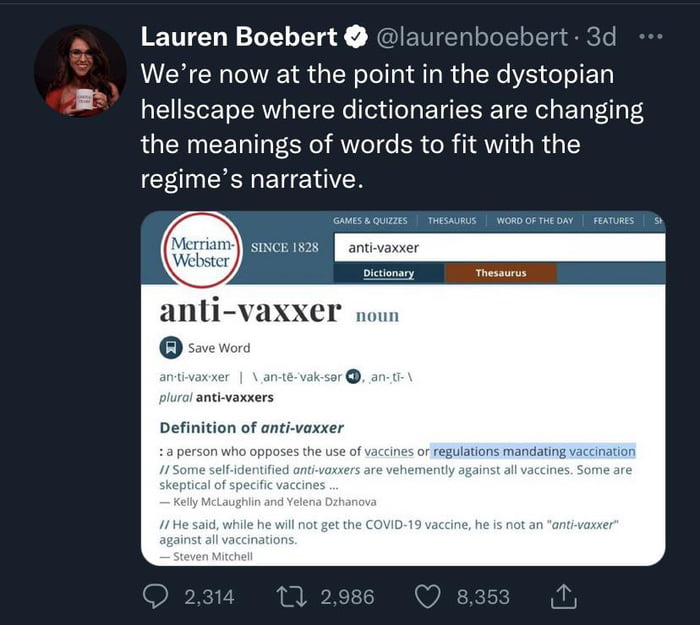This screenshot has width=700, height=625.
Task: Click the @laurenboebert handle
Action: (472, 37)
